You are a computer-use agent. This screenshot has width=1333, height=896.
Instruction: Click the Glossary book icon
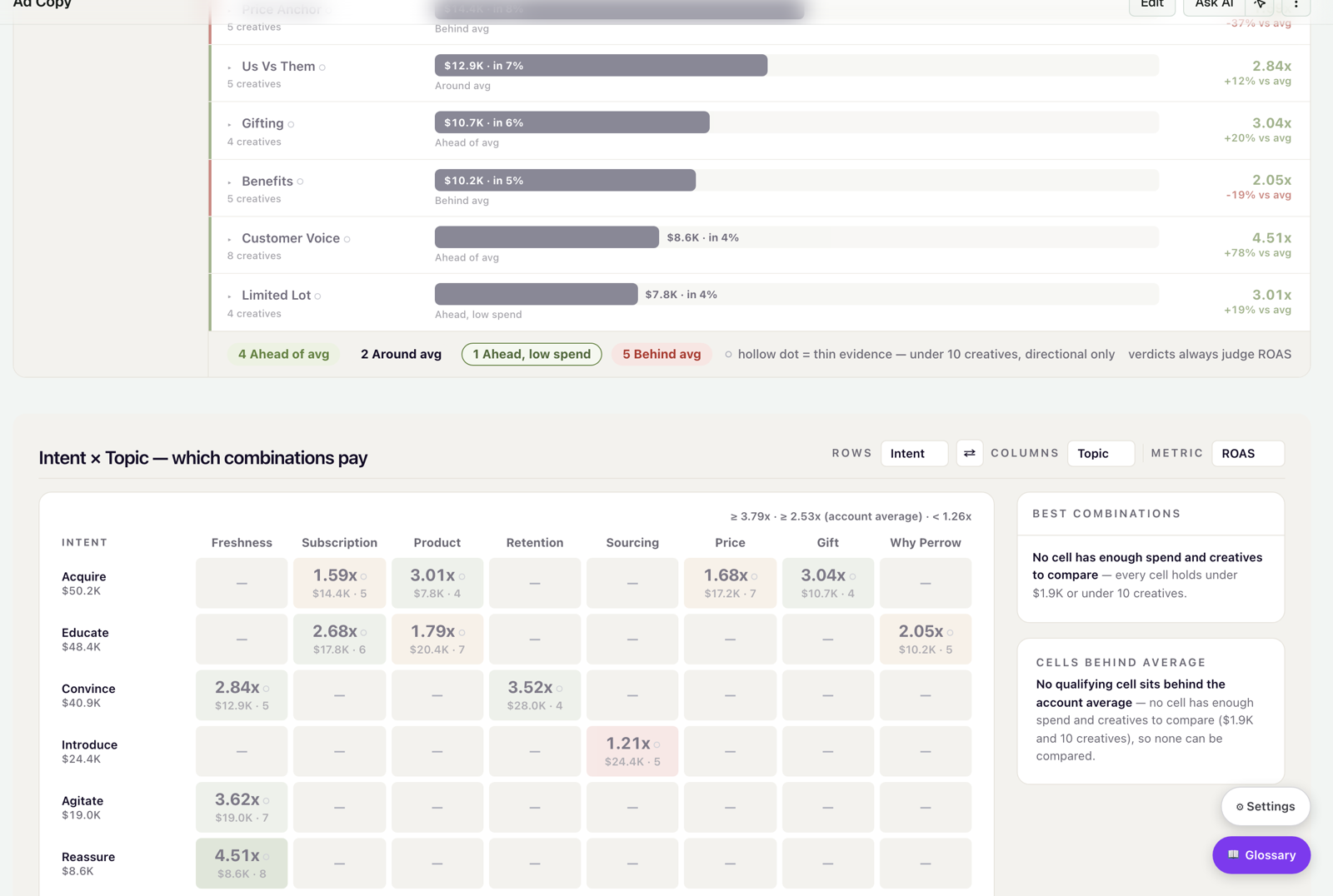point(1234,854)
